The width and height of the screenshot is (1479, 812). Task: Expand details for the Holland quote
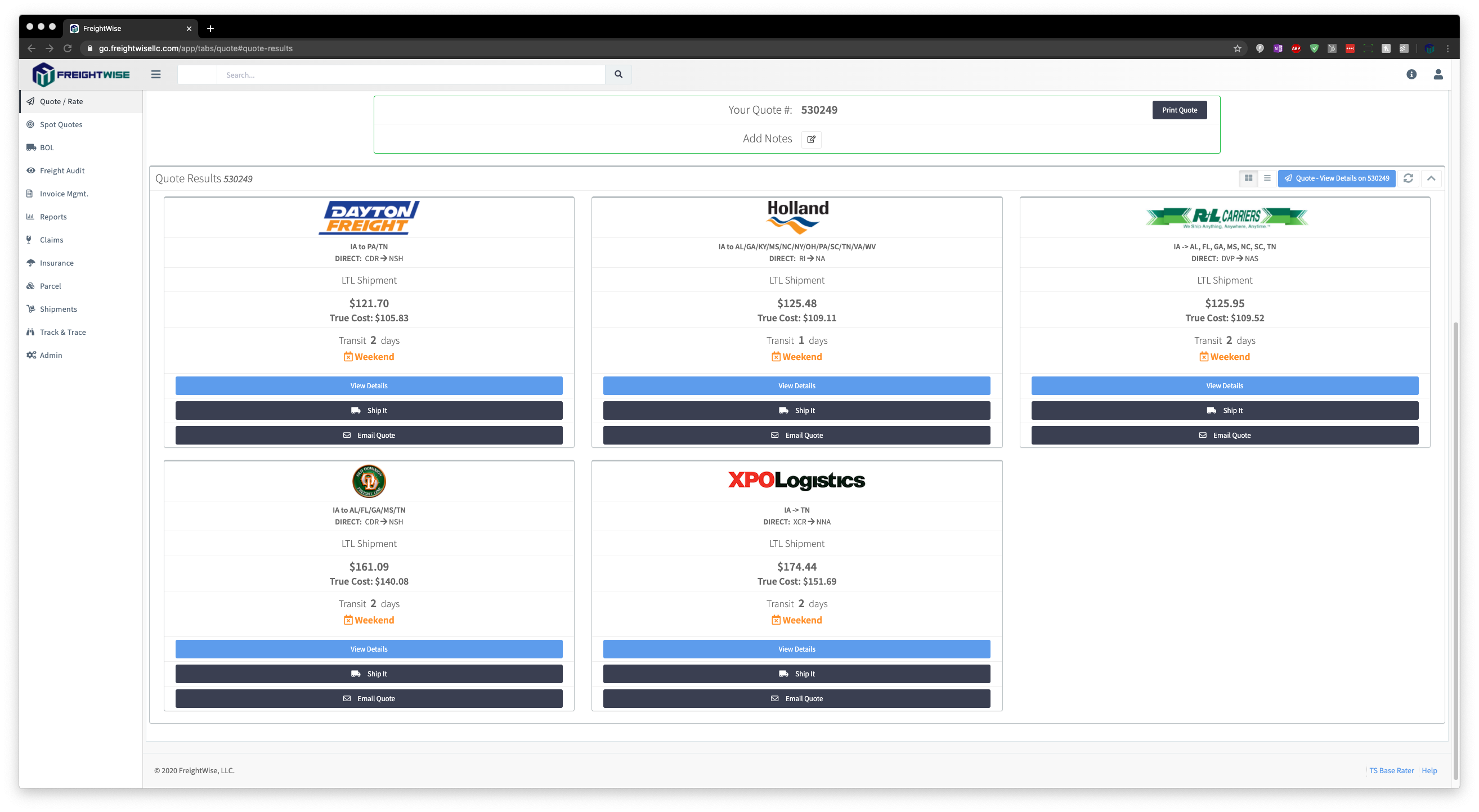tap(796, 385)
